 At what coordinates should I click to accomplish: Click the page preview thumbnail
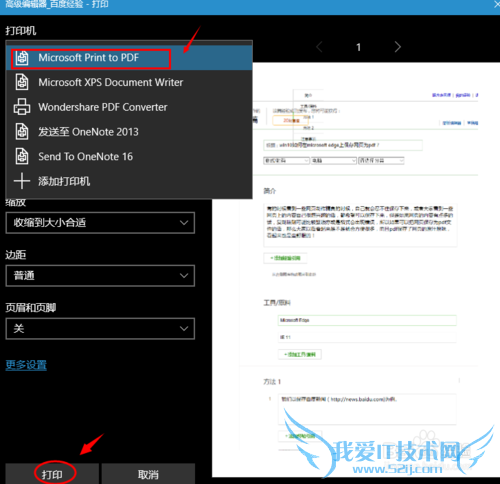[x=356, y=269]
